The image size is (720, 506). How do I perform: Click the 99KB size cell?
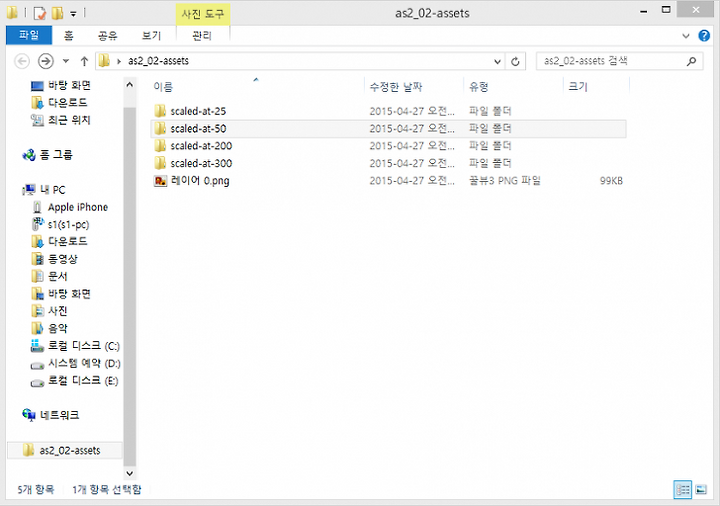[611, 181]
